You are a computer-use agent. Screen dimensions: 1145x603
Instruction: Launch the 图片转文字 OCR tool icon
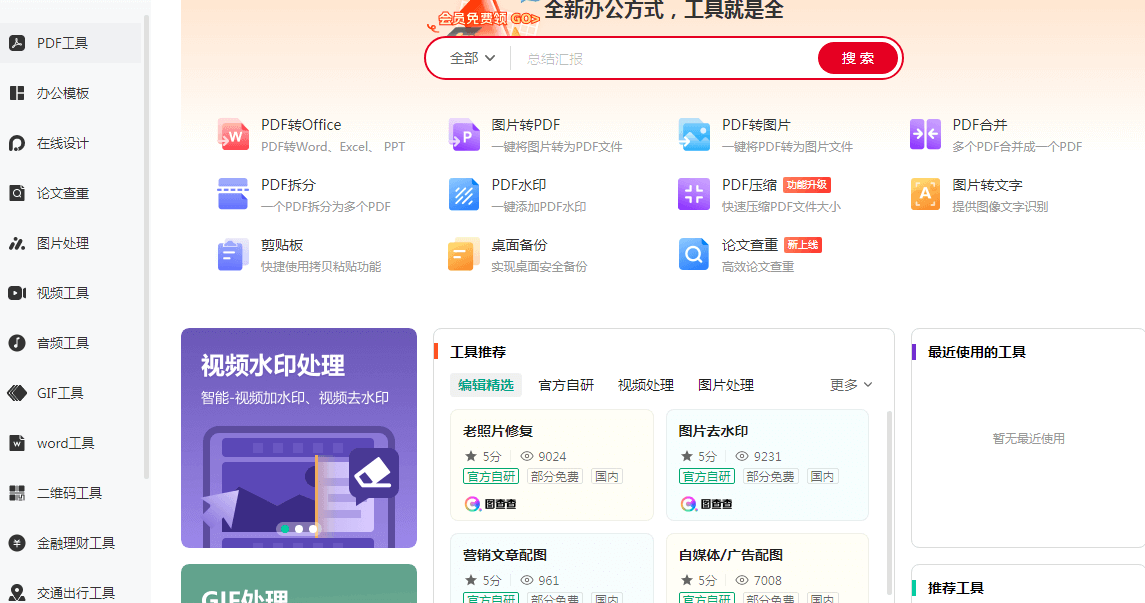(925, 194)
